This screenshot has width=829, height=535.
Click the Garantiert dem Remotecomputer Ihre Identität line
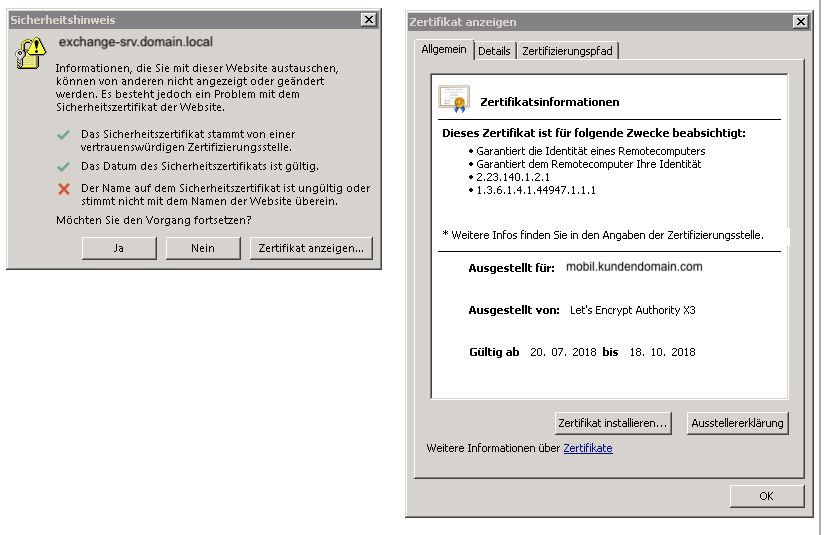pos(588,164)
